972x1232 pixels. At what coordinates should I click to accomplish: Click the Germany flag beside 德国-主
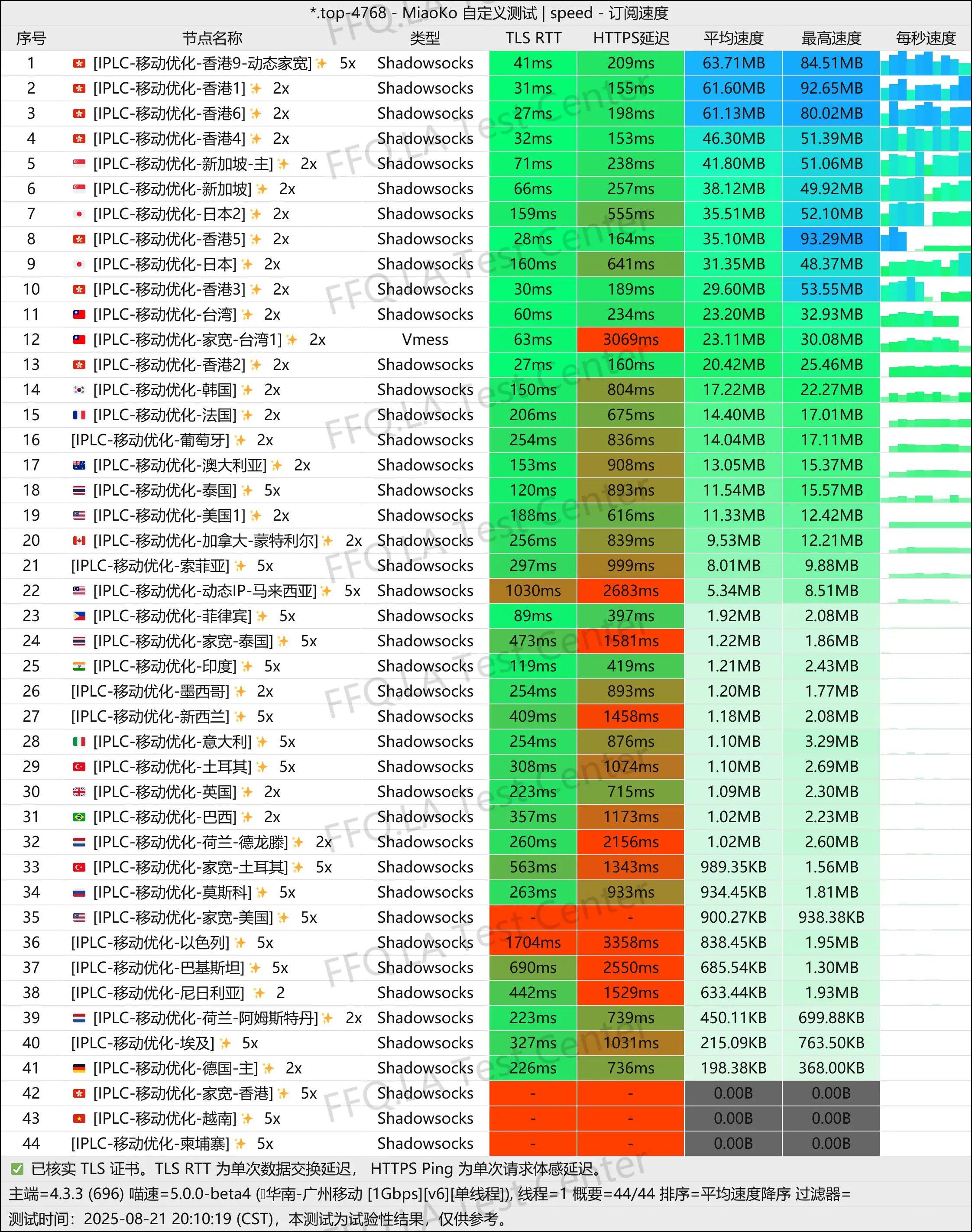point(79,1068)
